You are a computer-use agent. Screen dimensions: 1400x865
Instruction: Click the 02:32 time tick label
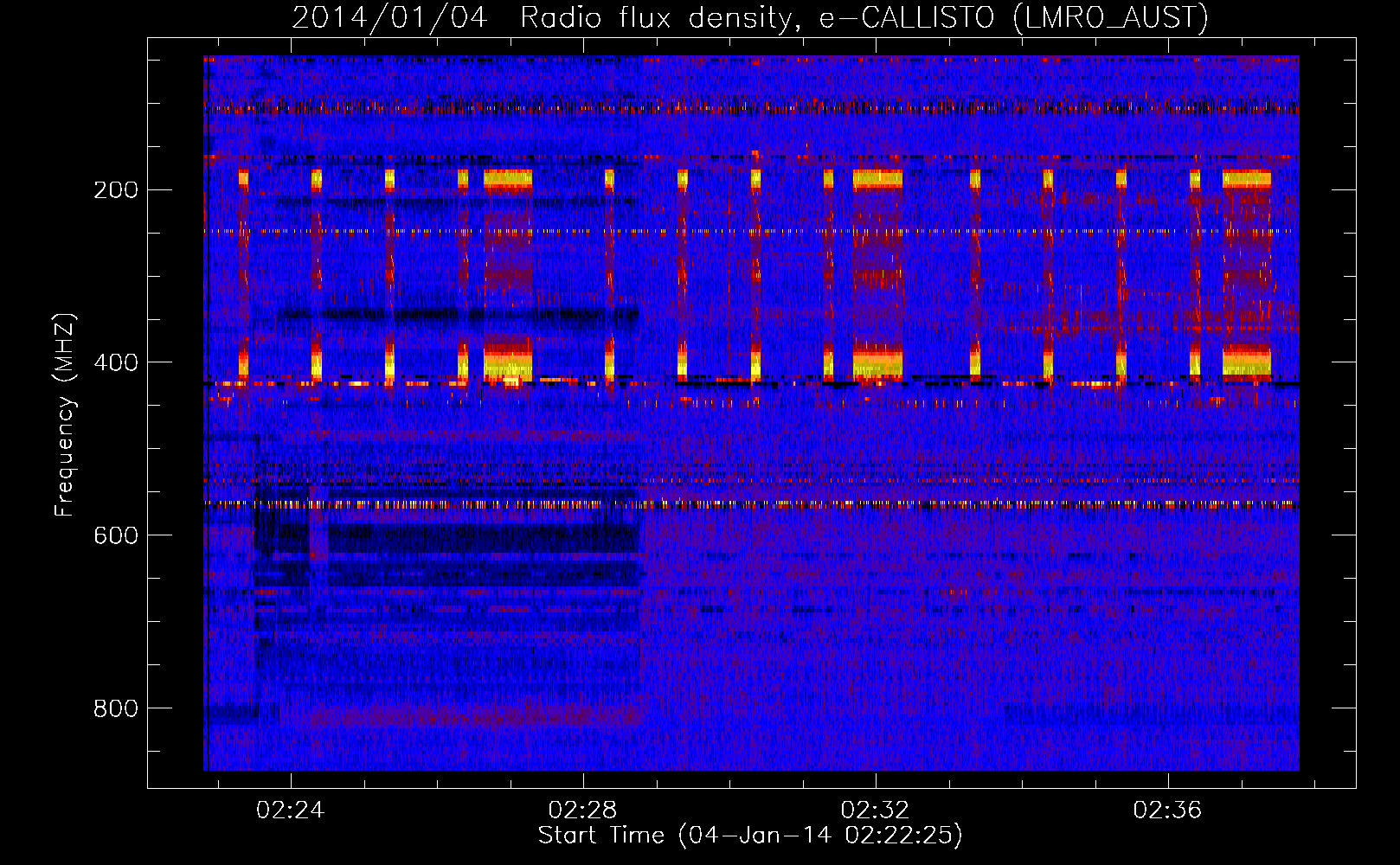click(x=876, y=811)
